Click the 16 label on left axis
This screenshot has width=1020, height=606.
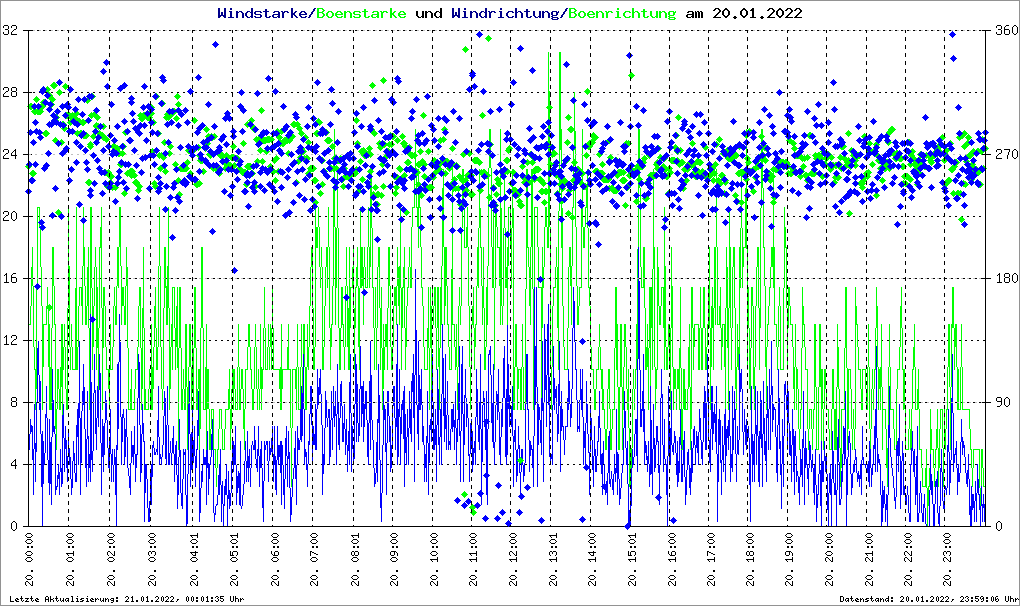pyautogui.click(x=12, y=279)
